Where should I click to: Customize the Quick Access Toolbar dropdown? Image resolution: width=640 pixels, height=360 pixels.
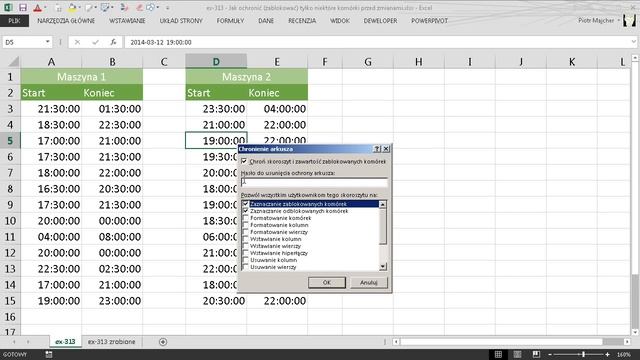(x=167, y=8)
